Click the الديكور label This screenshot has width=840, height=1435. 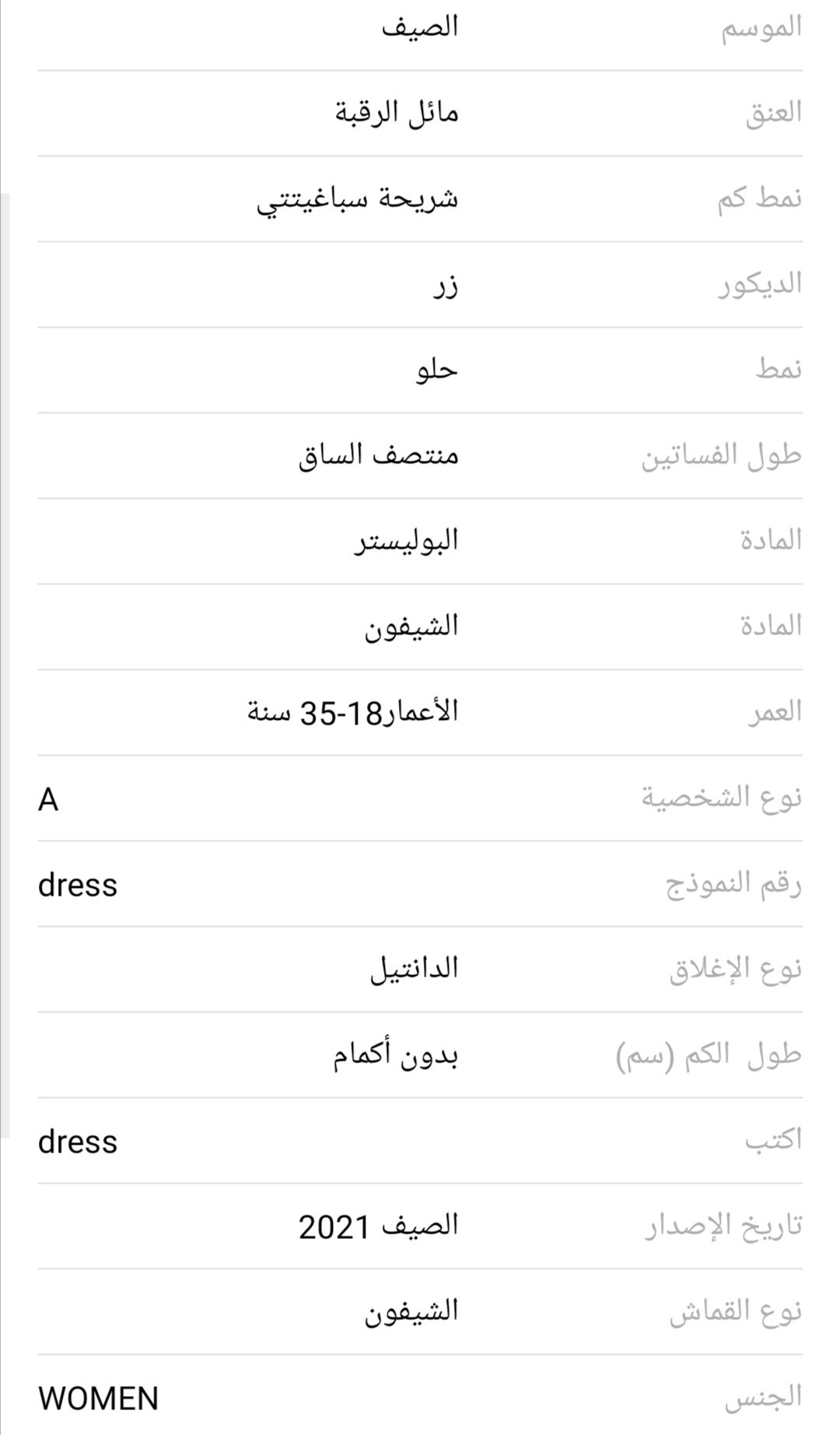click(x=759, y=285)
